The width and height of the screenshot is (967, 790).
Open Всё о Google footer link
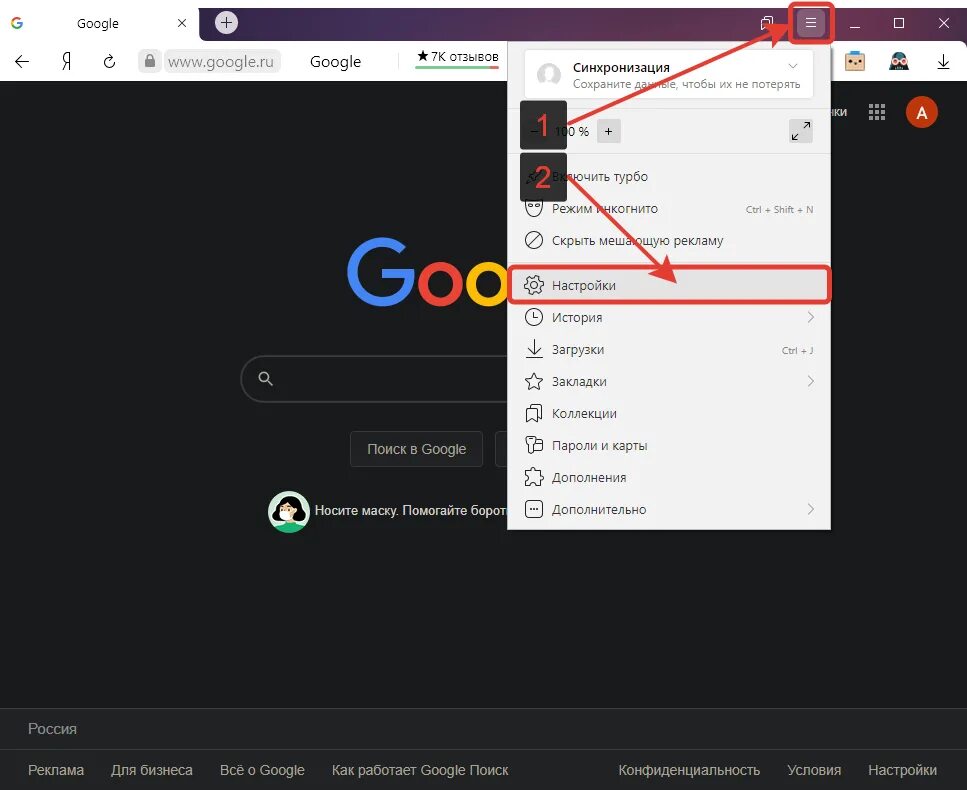pyautogui.click(x=262, y=770)
